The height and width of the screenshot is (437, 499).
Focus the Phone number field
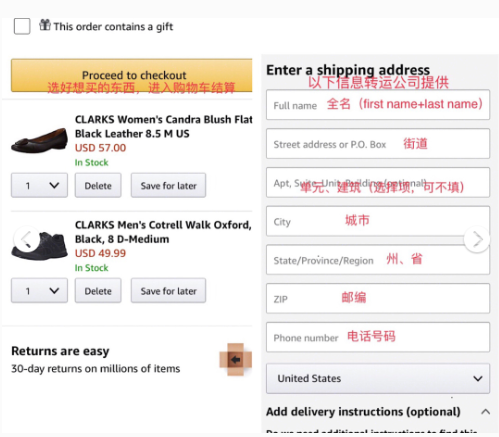pyautogui.click(x=378, y=337)
